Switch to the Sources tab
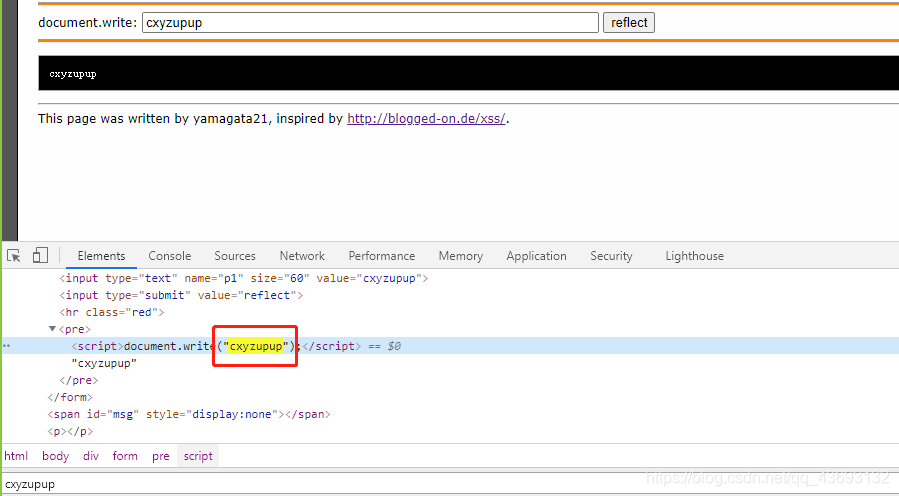 [235, 256]
